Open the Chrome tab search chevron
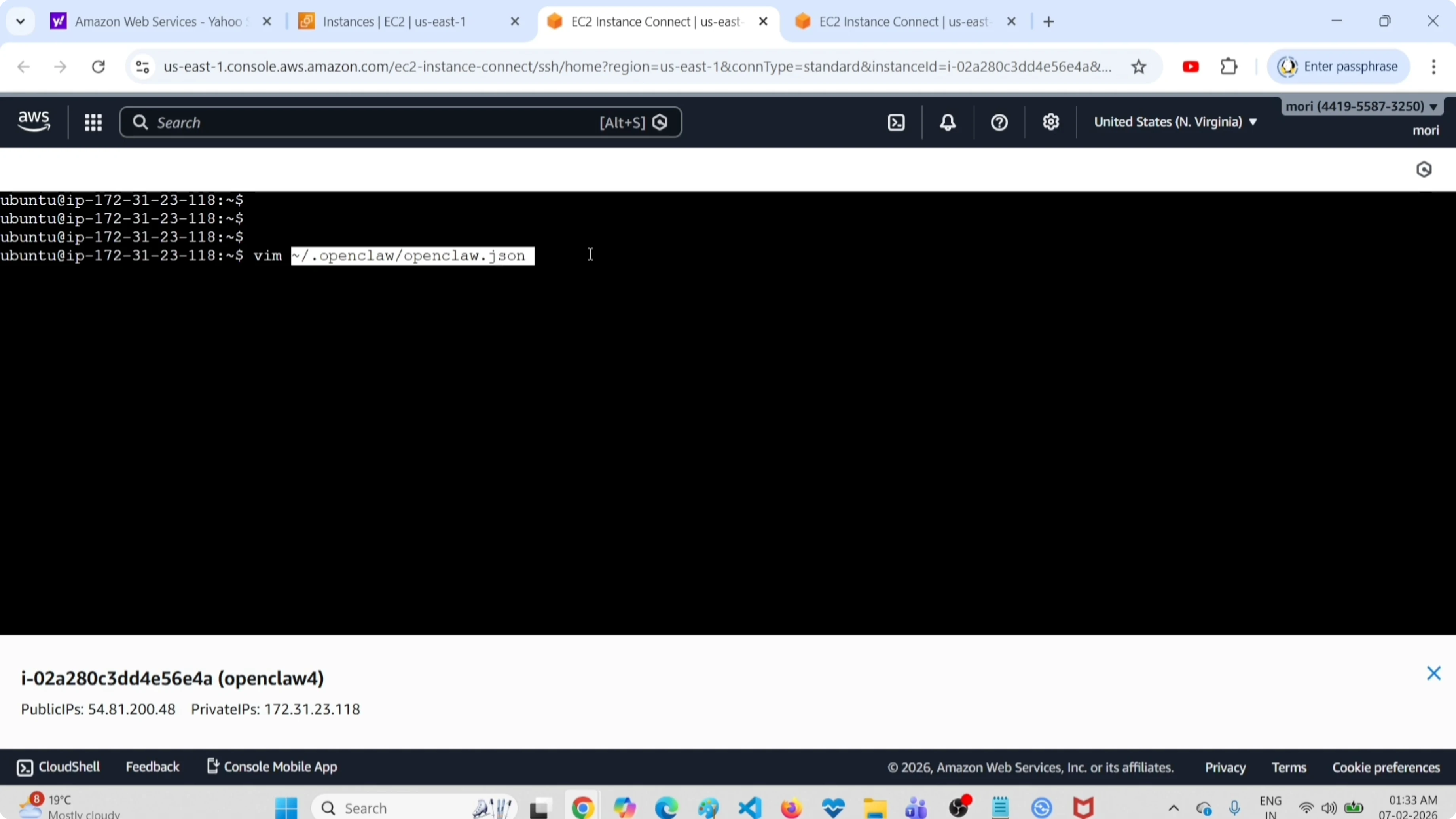The image size is (1456, 819). [x=20, y=22]
